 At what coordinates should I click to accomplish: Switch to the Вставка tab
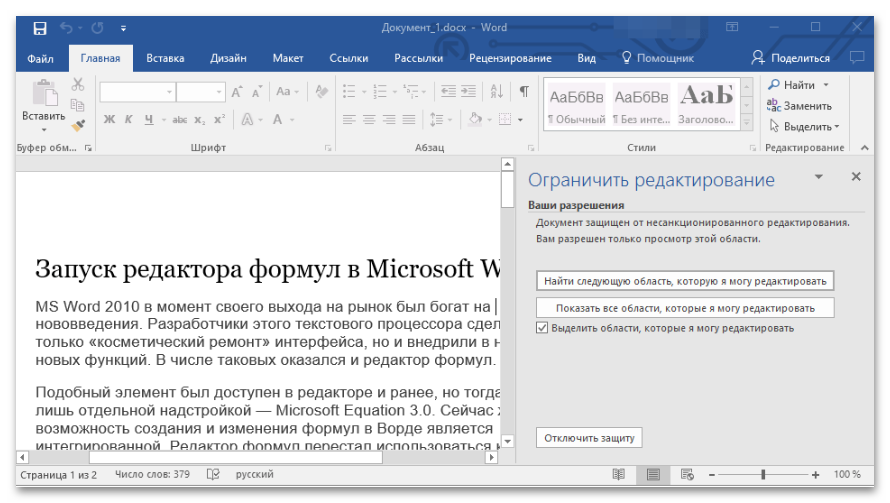165,58
